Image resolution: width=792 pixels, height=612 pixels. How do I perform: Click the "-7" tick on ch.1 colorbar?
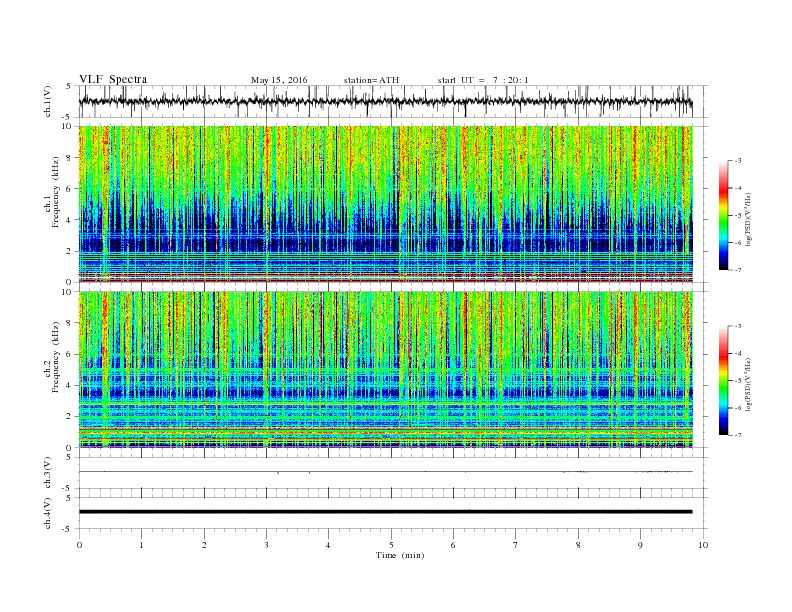pos(738,270)
